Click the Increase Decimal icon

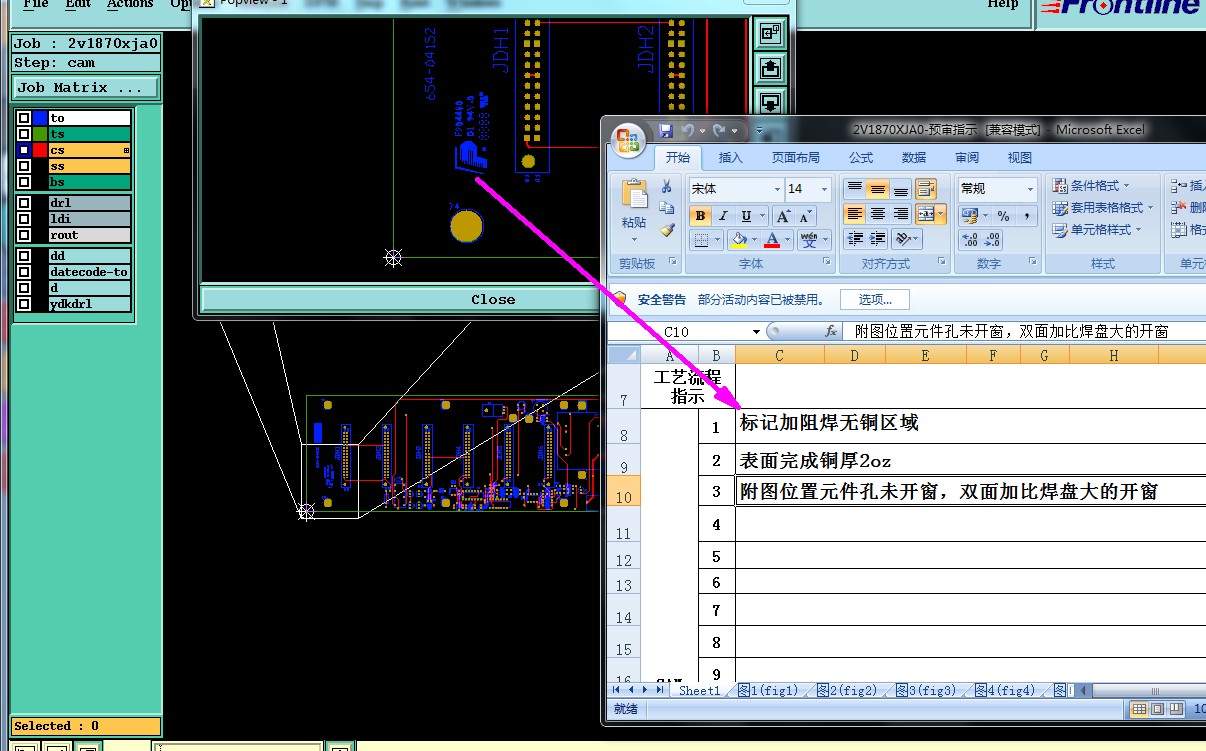(968, 240)
